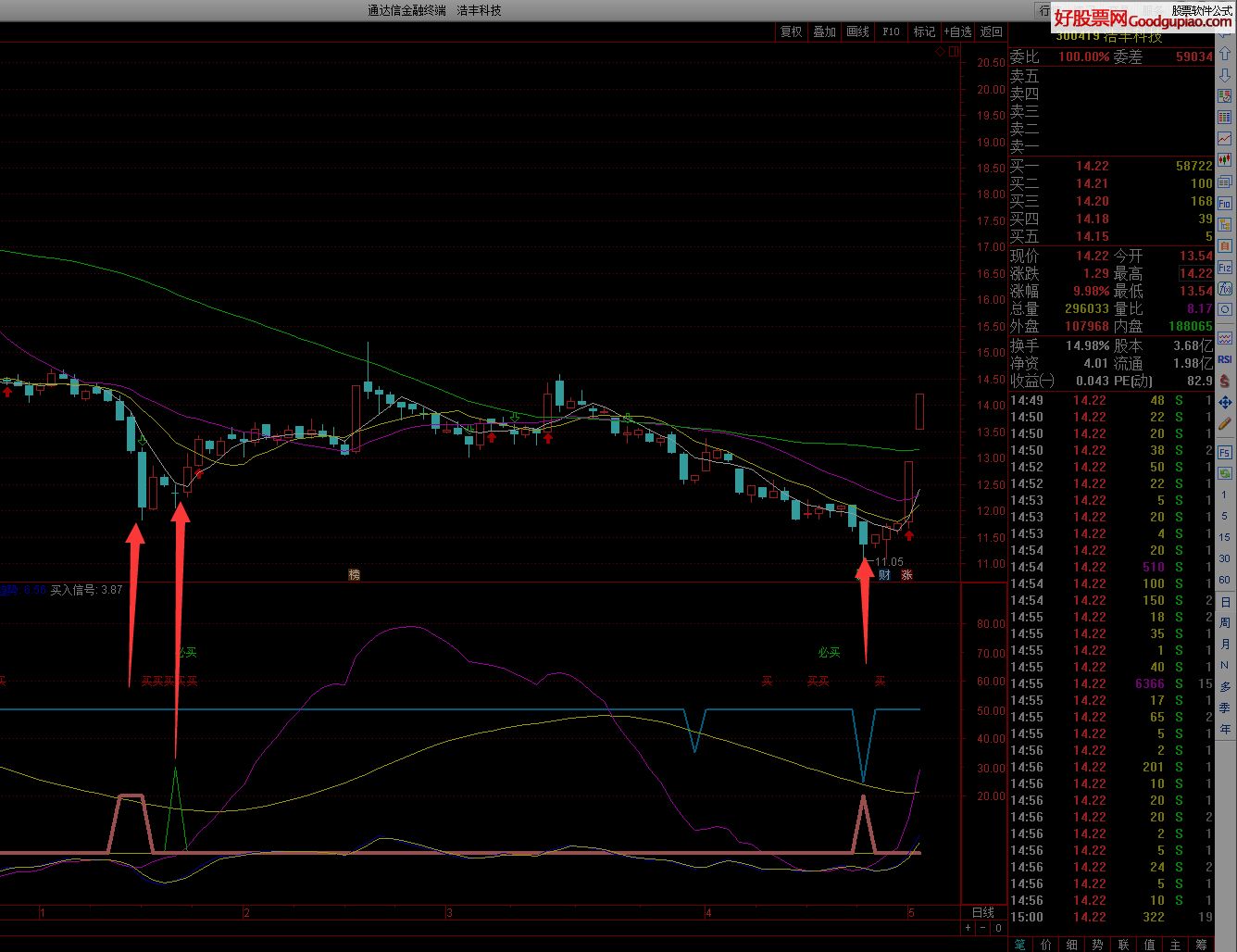
Task: Switch to the 筹 chip distribution tab
Action: (x=1201, y=945)
